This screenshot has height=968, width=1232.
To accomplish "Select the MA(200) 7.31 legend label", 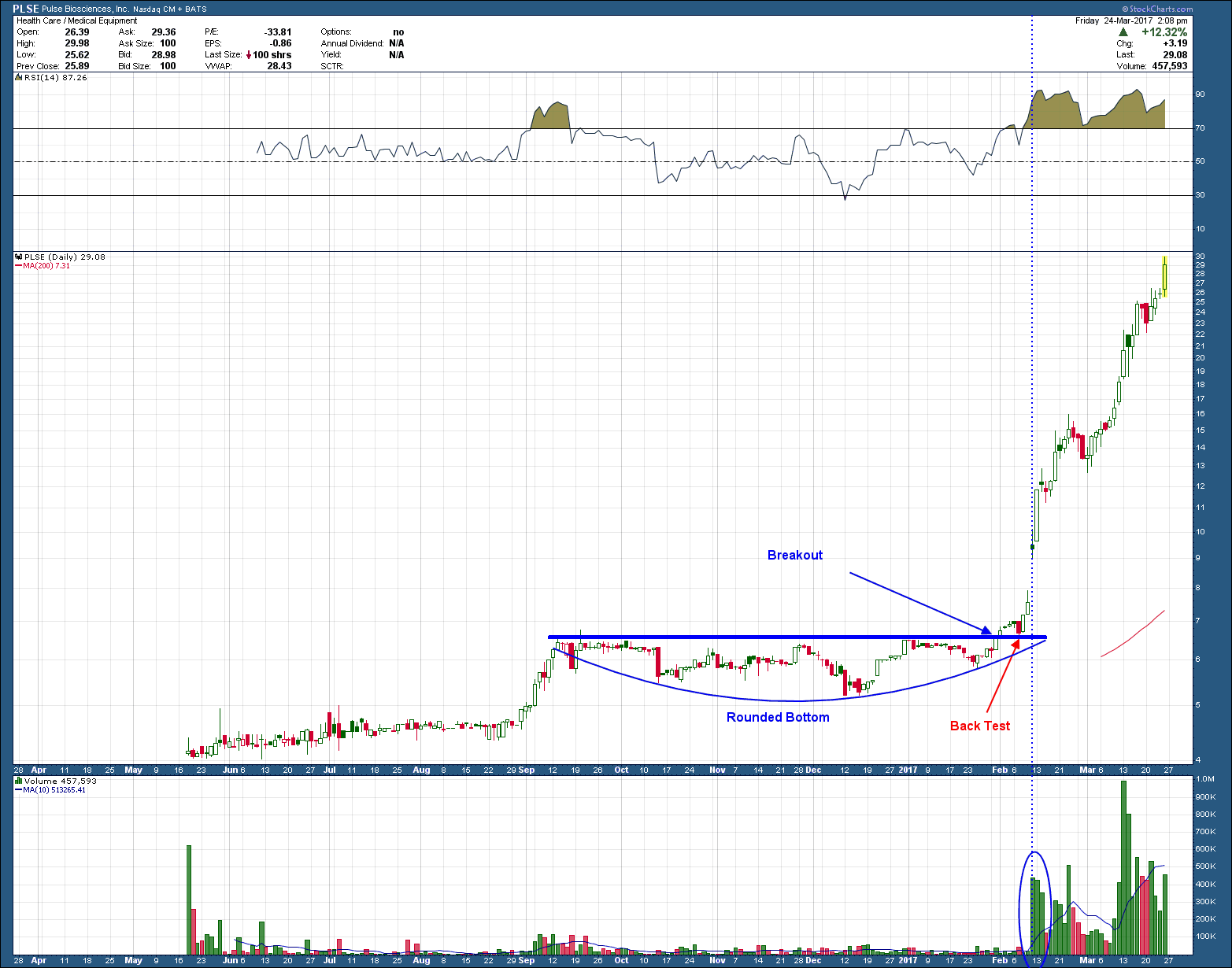I will 46,266.
